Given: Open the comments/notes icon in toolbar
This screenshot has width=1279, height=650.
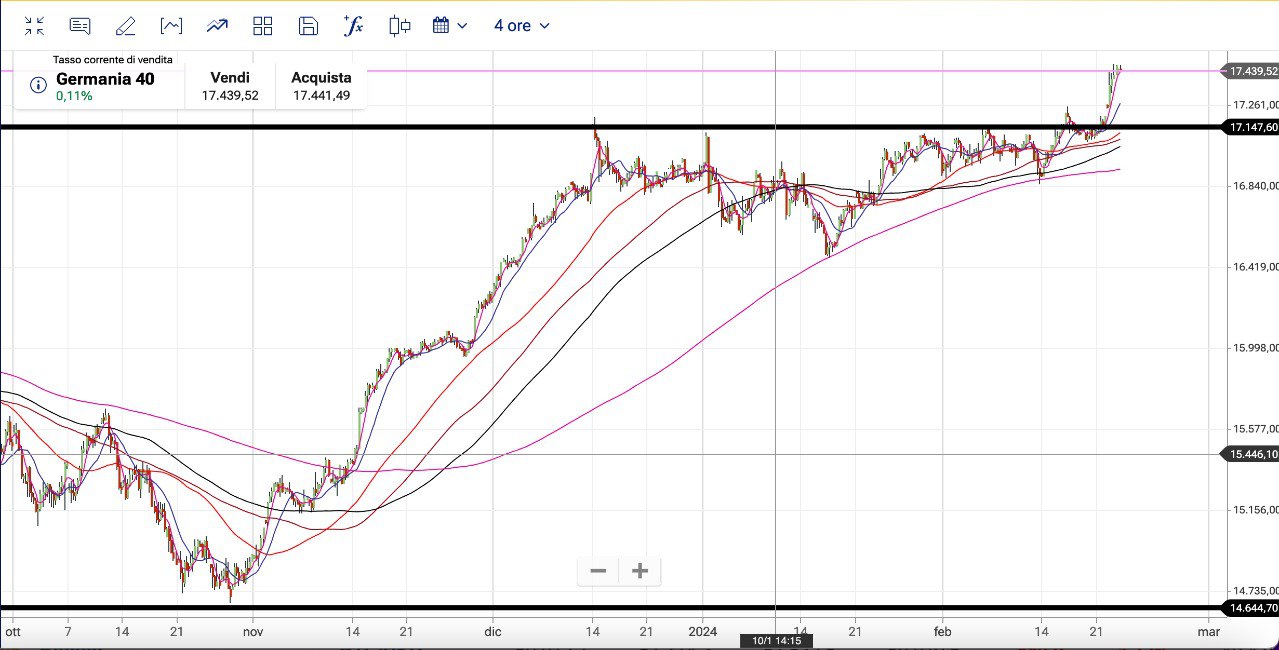Looking at the screenshot, I should (80, 26).
